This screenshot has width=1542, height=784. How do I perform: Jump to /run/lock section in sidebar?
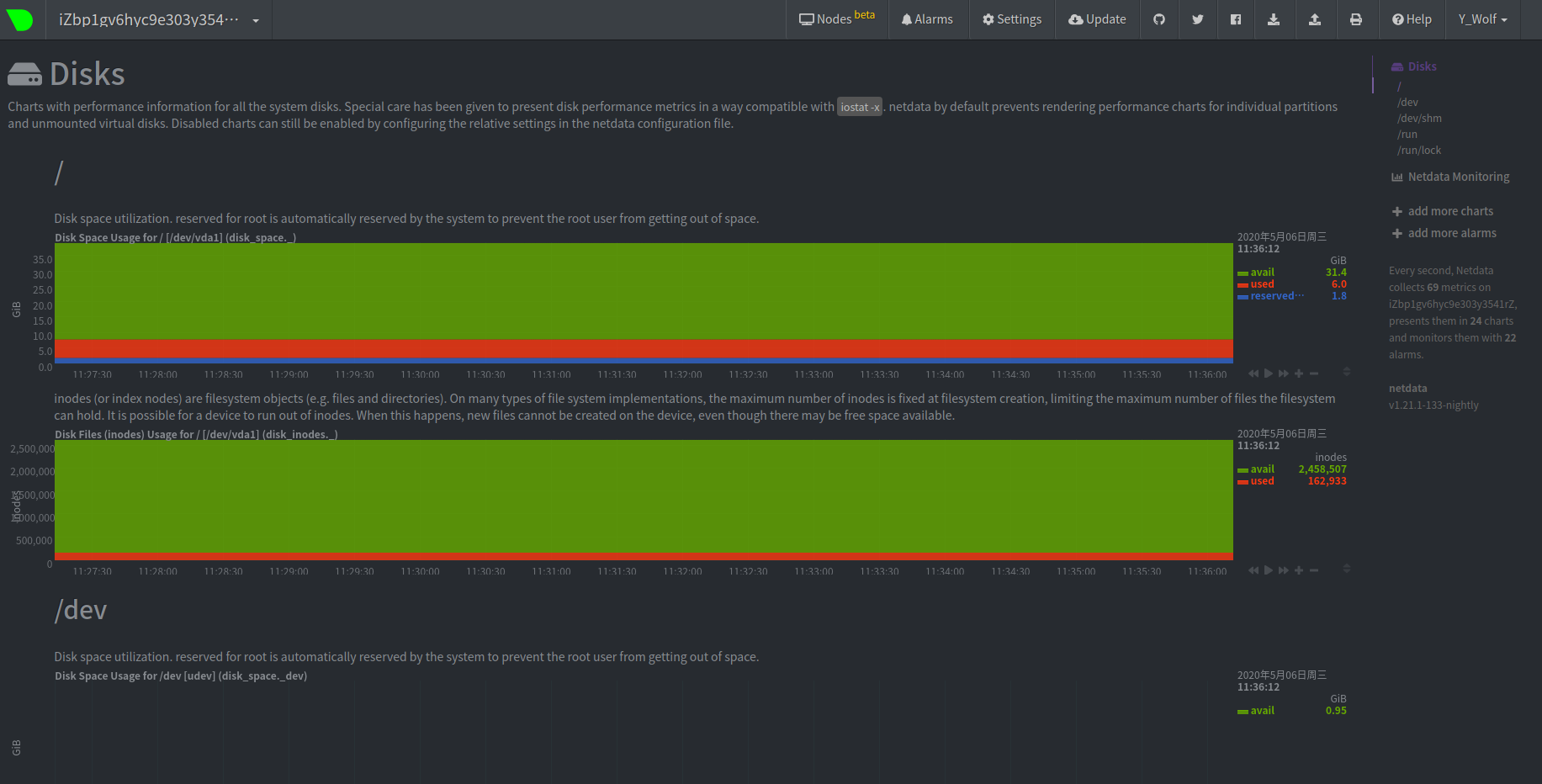1419,151
